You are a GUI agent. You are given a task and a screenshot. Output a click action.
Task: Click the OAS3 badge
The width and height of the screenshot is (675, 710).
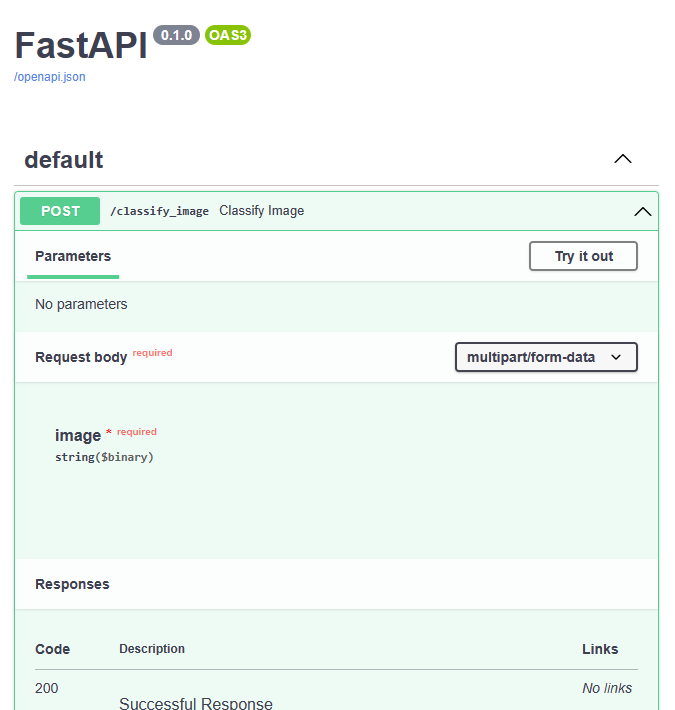[x=228, y=35]
